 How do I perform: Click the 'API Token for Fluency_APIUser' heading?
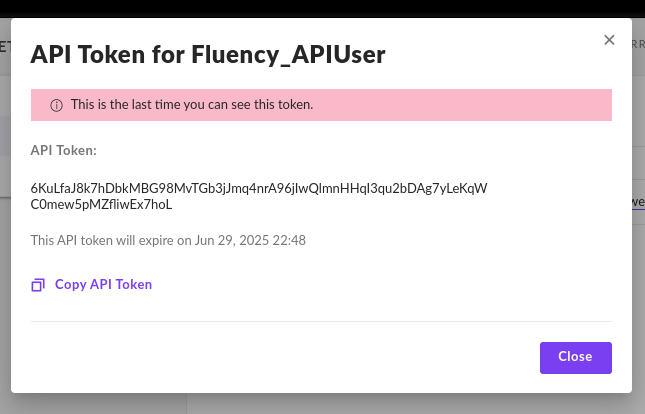(208, 54)
